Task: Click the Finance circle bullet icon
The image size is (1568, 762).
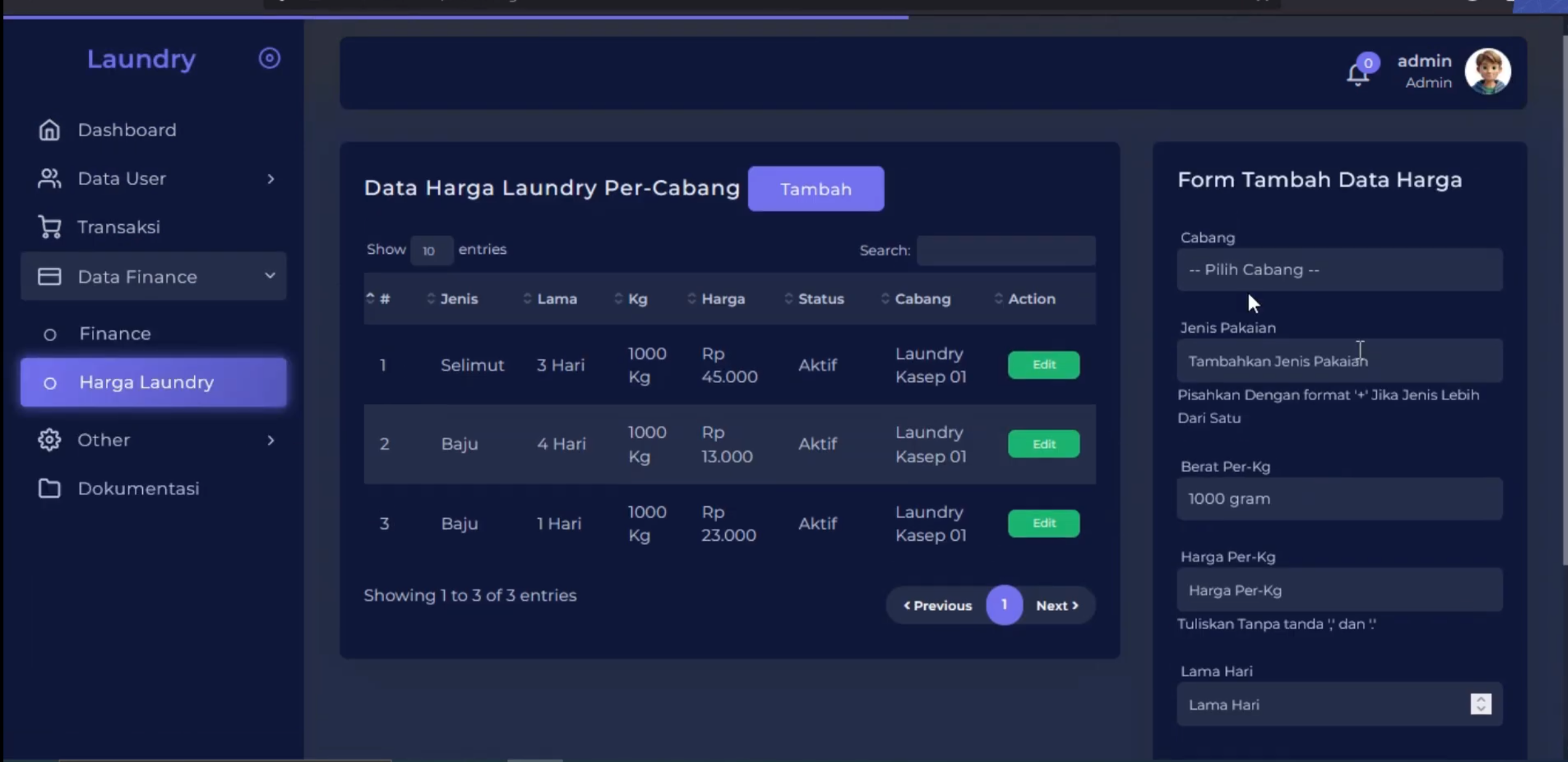Action: 50,334
